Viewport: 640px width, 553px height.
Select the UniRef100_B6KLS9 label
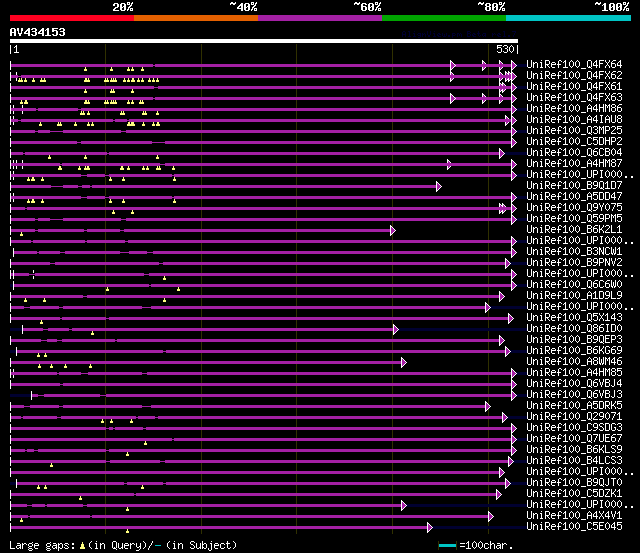[574, 450]
